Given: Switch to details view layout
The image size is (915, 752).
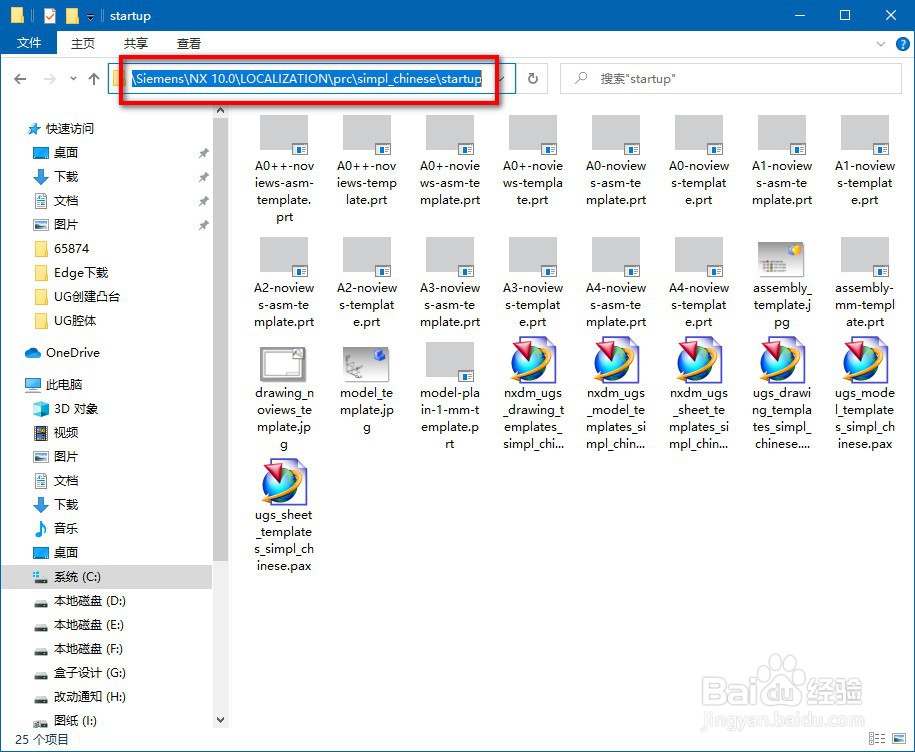Looking at the screenshot, I should 876,739.
